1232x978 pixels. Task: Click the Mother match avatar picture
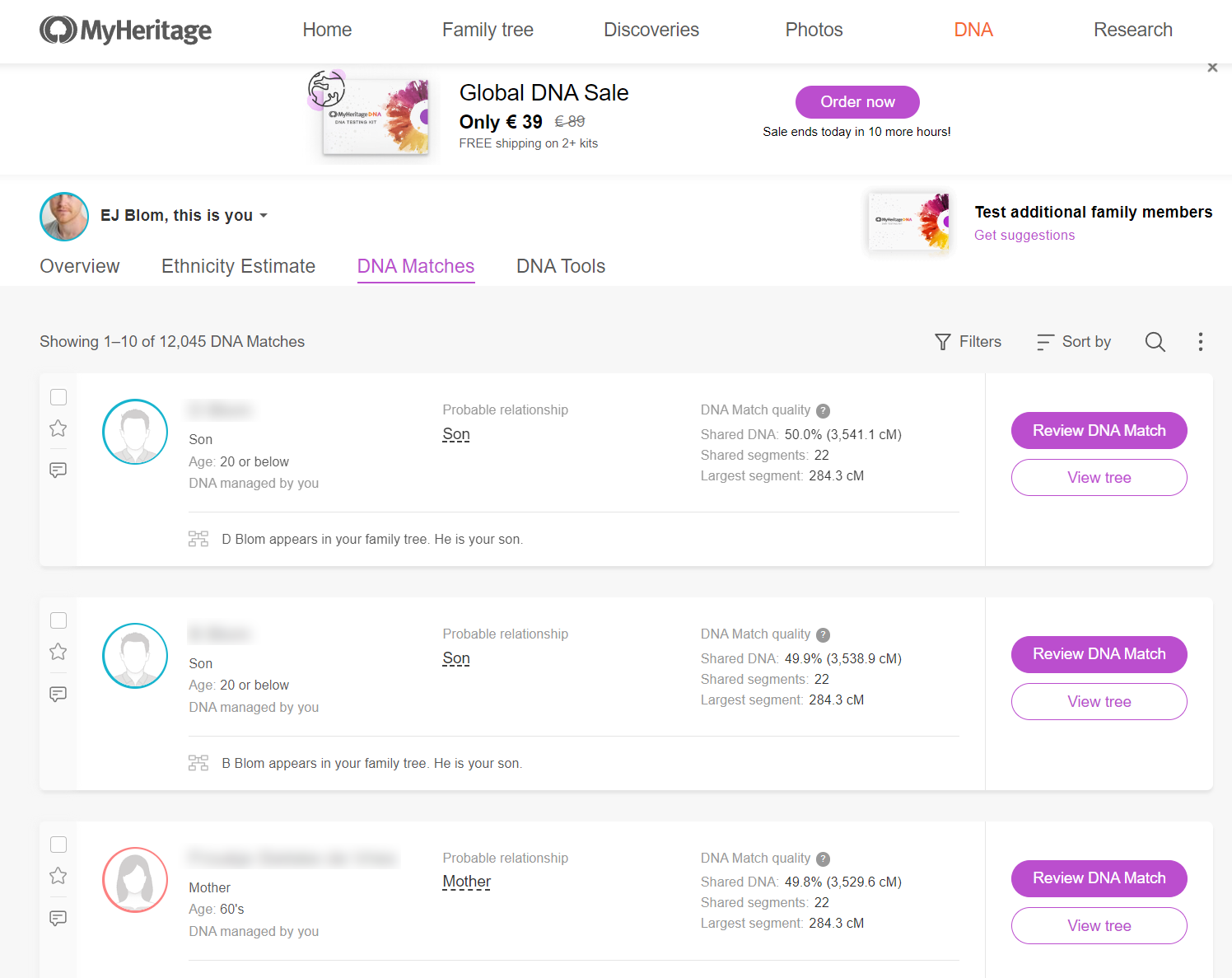pos(135,880)
